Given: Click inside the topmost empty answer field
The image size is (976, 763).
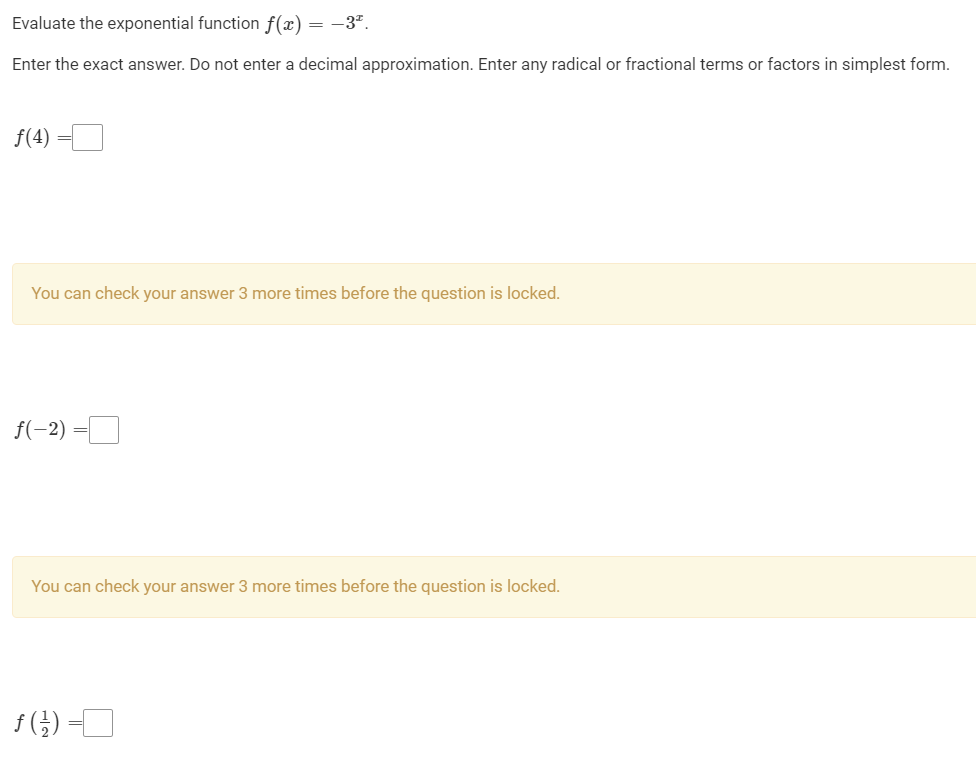Looking at the screenshot, I should pyautogui.click(x=88, y=136).
